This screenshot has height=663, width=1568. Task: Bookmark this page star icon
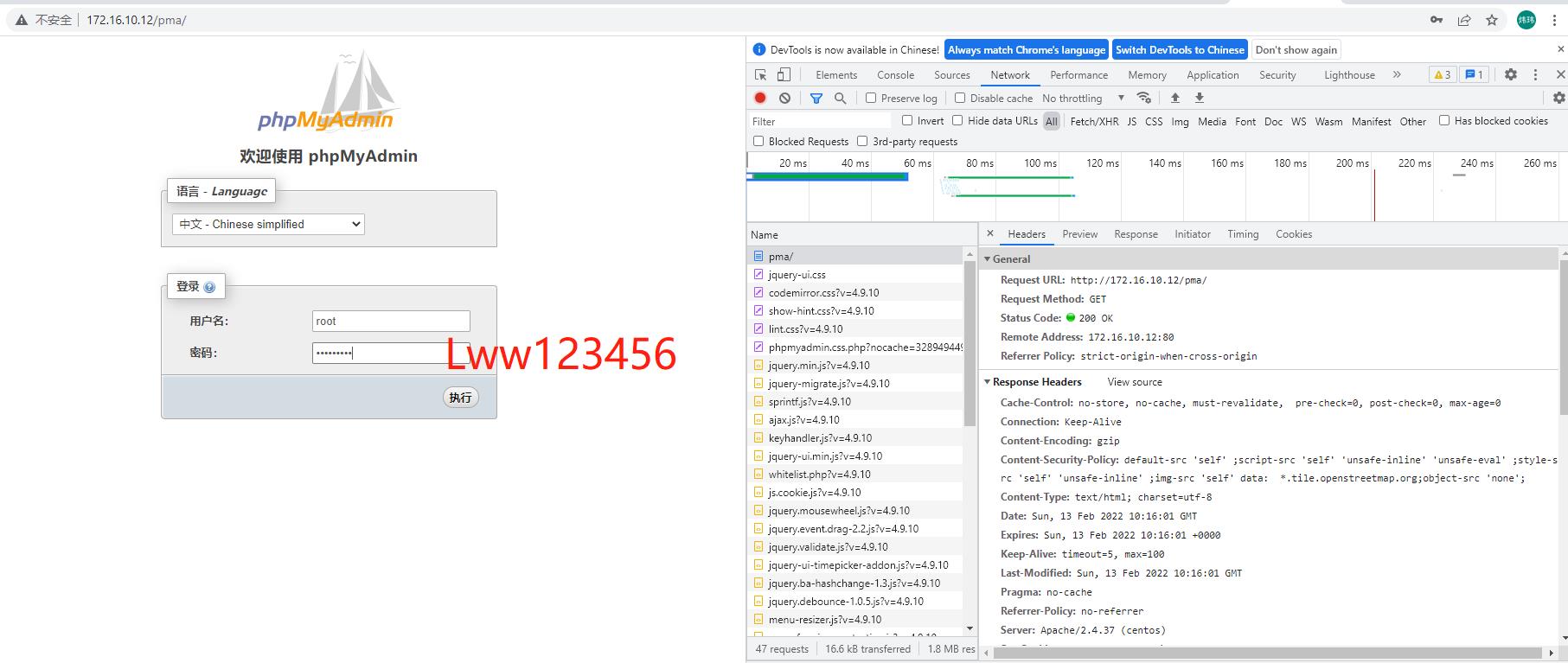[x=1492, y=20]
